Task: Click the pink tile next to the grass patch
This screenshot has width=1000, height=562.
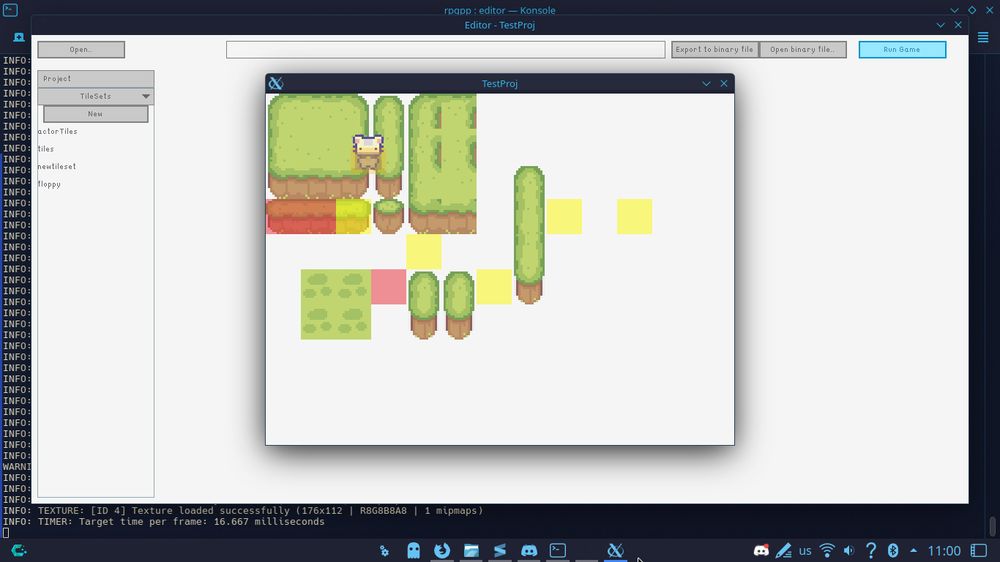Action: [x=388, y=286]
